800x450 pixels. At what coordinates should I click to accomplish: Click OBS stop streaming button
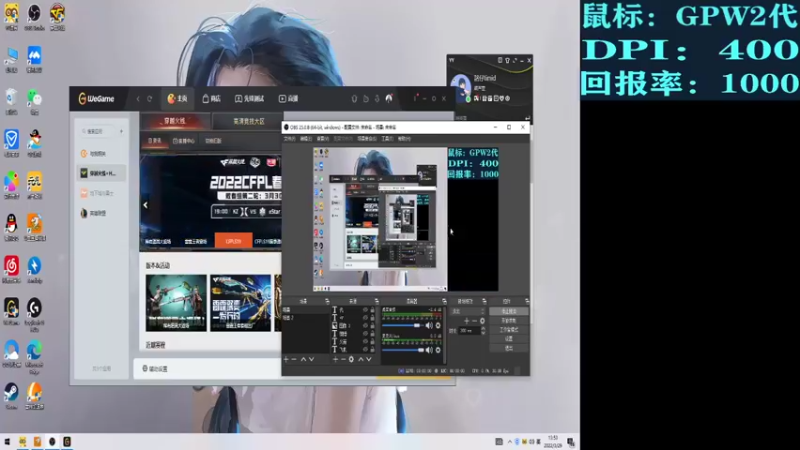click(x=509, y=311)
